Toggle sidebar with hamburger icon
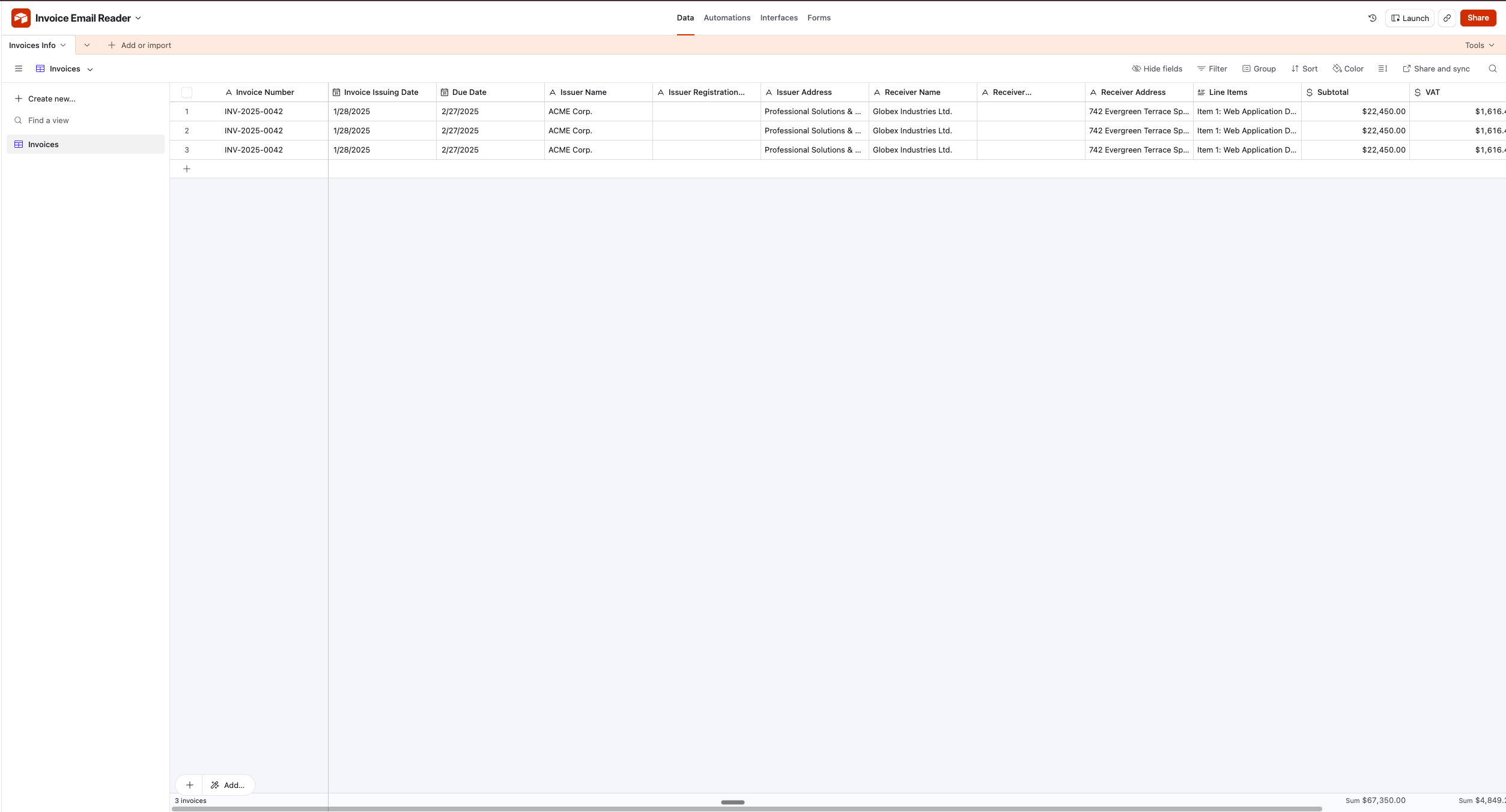Image resolution: width=1506 pixels, height=812 pixels. pos(19,69)
